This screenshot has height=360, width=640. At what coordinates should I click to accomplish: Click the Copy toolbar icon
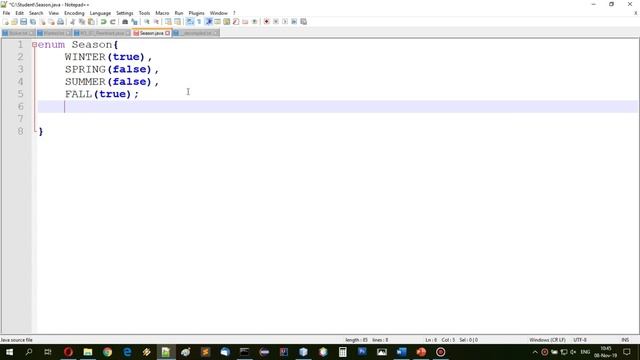click(x=82, y=22)
